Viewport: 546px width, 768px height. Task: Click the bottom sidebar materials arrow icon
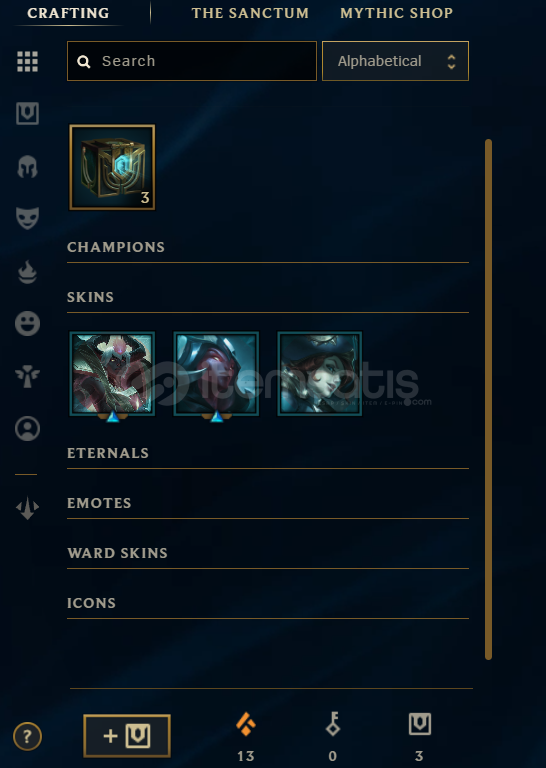pyautogui.click(x=27, y=508)
